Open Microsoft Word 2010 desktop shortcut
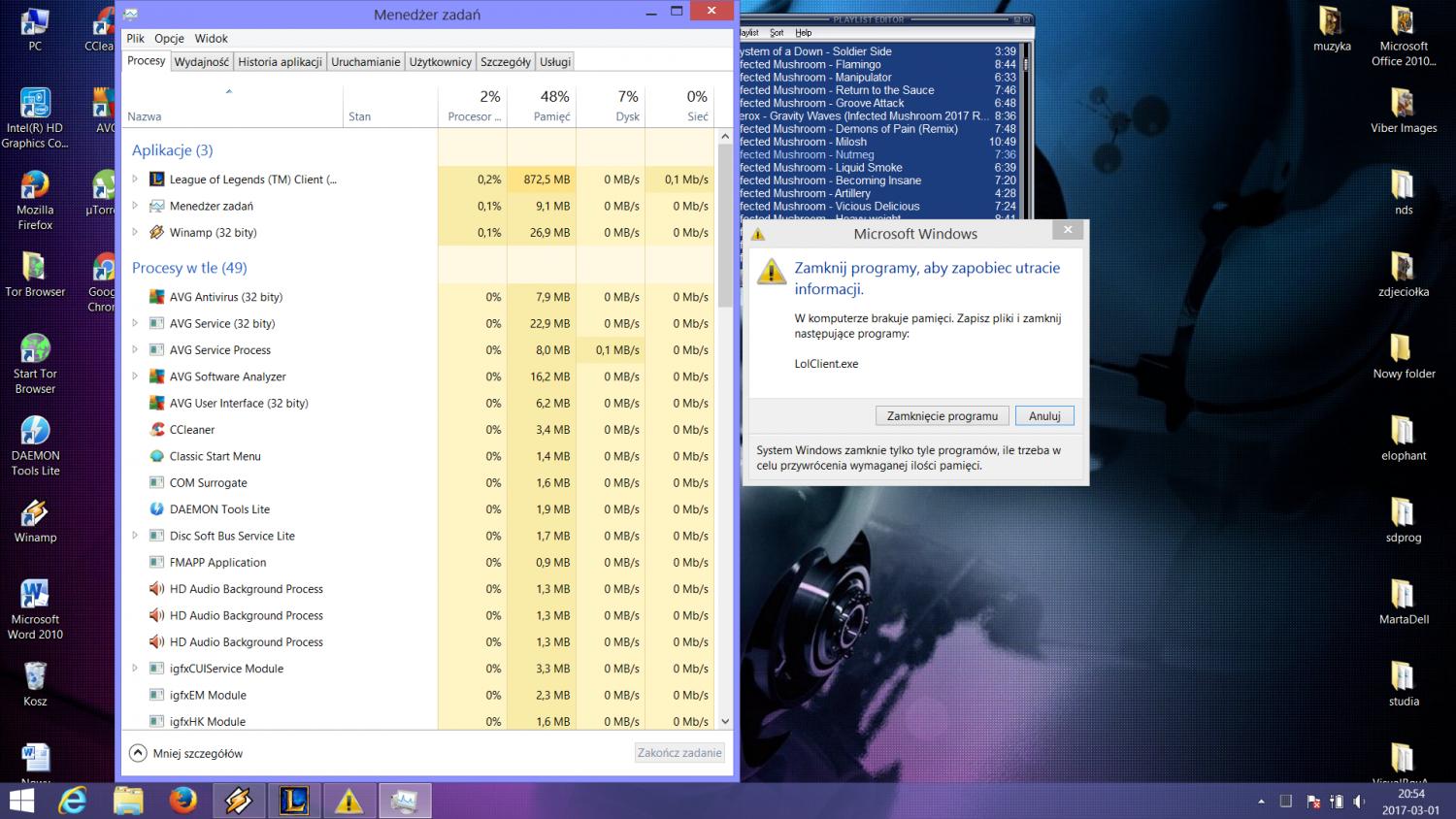The image size is (1456, 819). [x=35, y=608]
